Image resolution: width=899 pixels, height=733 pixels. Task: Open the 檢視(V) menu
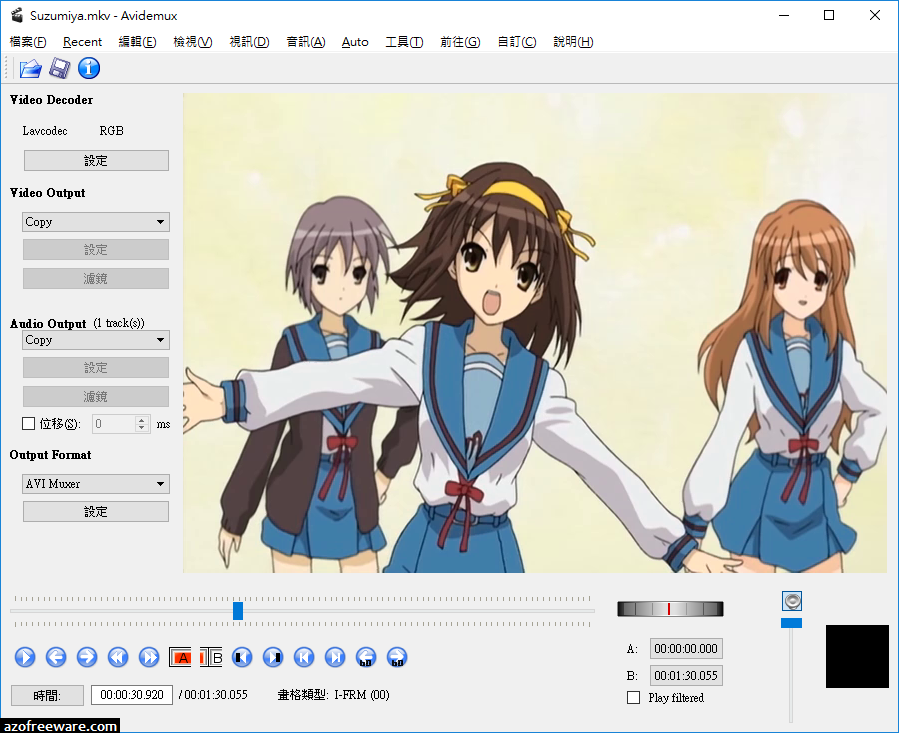click(193, 42)
